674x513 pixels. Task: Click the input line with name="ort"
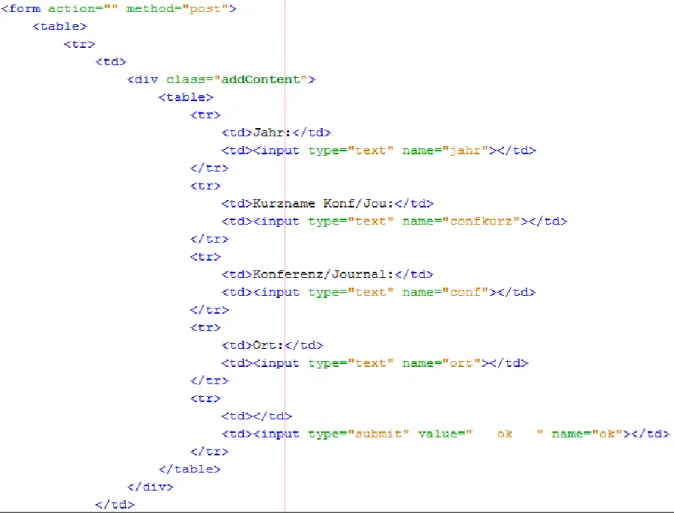tap(375, 363)
